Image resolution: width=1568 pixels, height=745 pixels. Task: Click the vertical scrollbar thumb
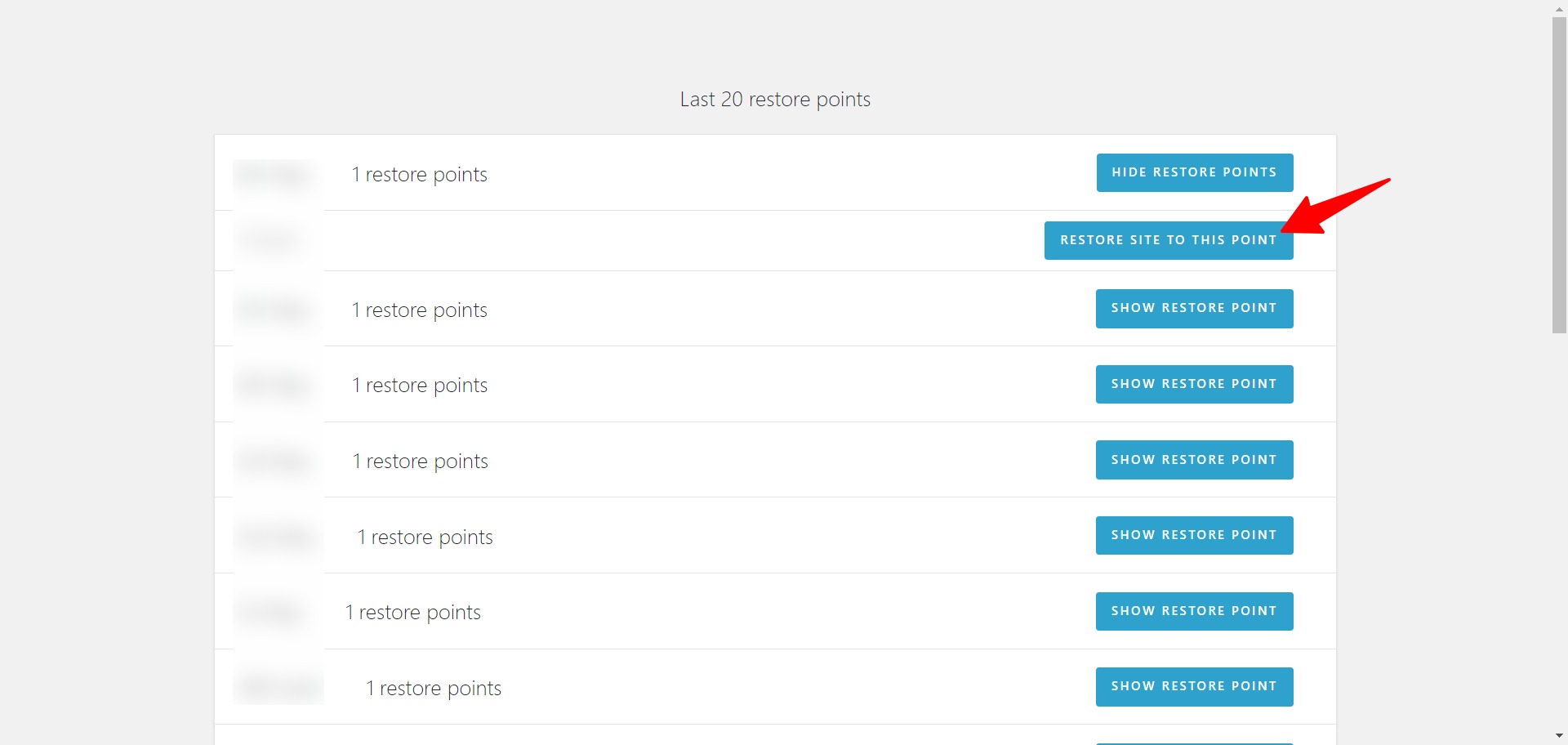(1559, 175)
